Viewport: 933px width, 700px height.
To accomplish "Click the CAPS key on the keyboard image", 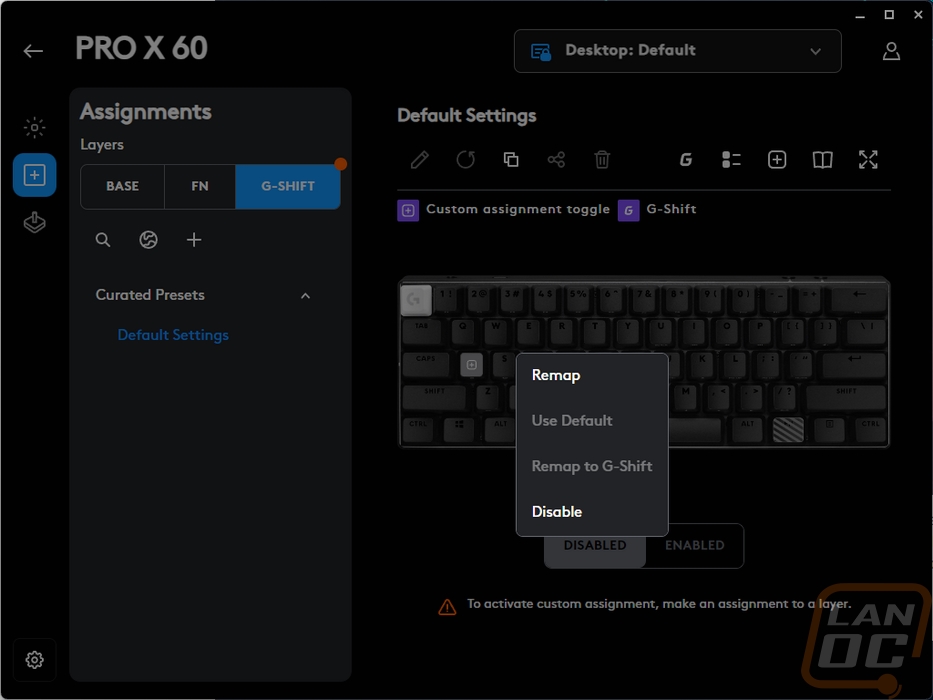I will tap(425, 364).
